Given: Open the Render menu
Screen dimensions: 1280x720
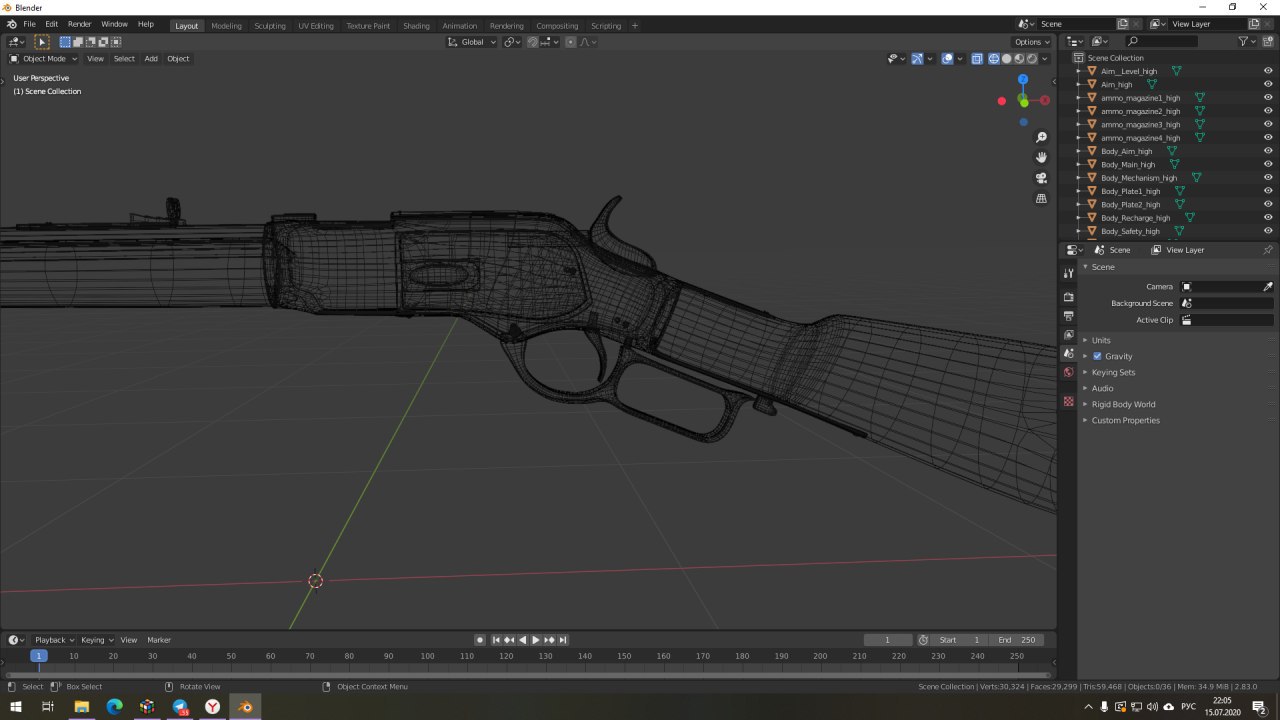Looking at the screenshot, I should pyautogui.click(x=79, y=23).
